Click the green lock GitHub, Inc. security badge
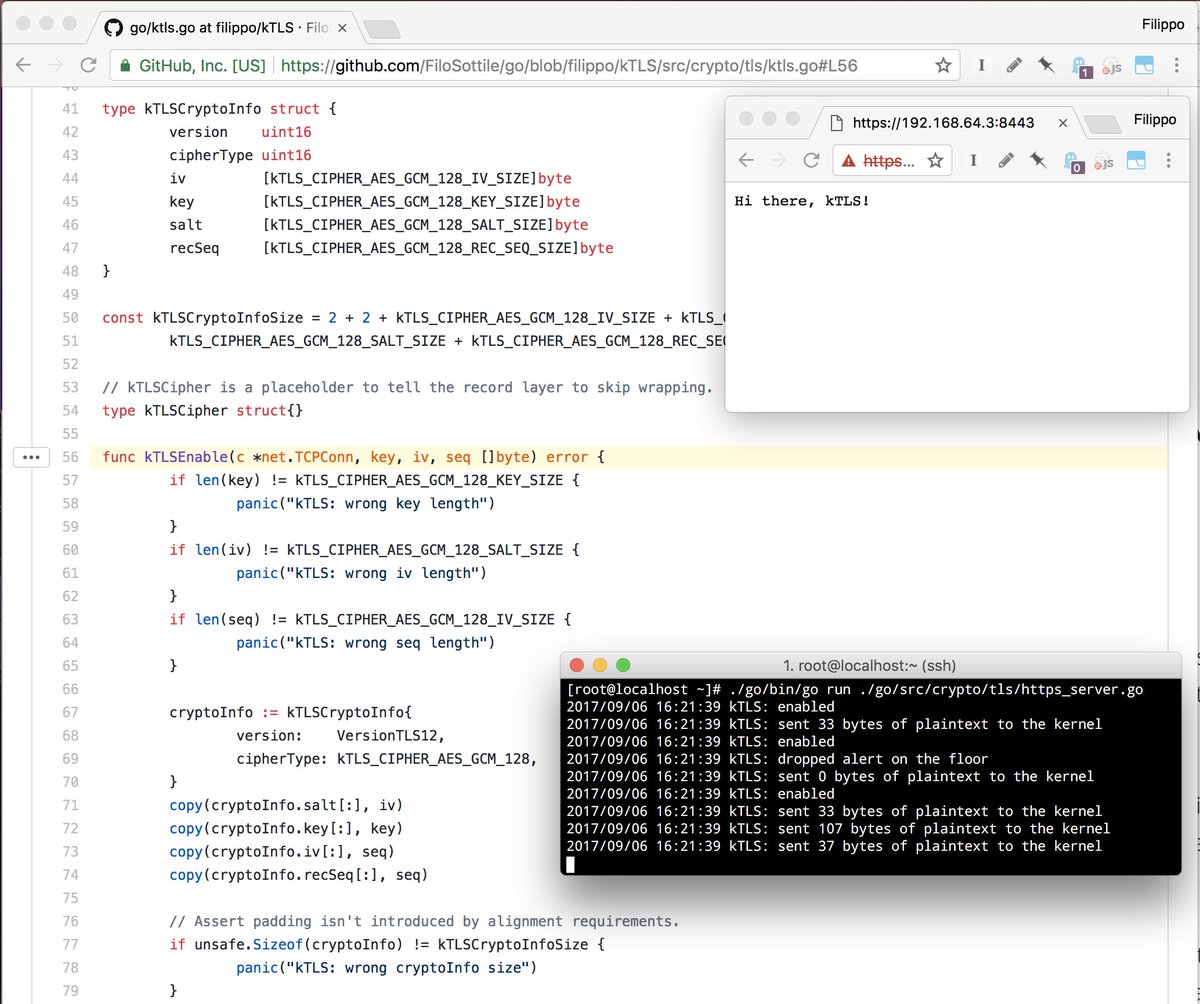This screenshot has height=1004, width=1200. click(193, 66)
